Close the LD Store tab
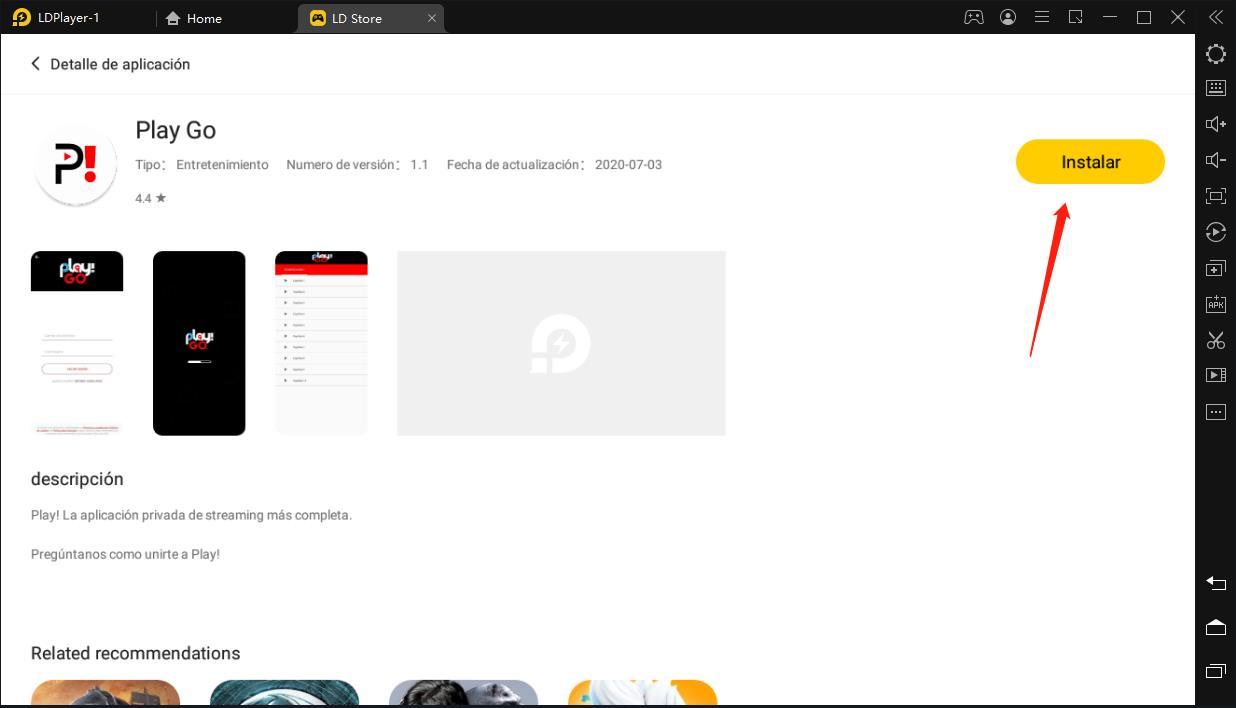The height and width of the screenshot is (708, 1236). click(x=432, y=18)
